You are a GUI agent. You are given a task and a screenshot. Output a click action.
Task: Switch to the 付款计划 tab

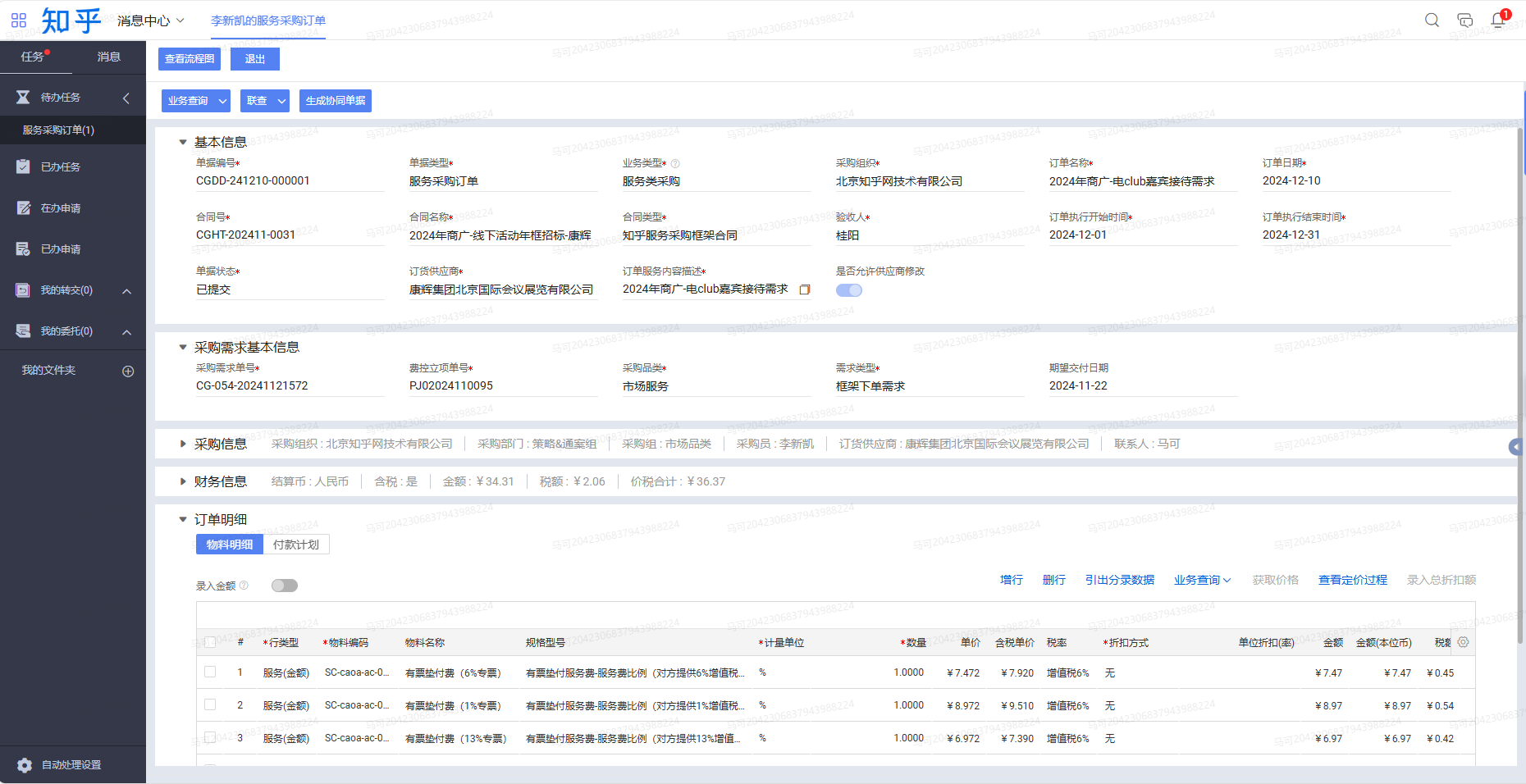point(296,545)
